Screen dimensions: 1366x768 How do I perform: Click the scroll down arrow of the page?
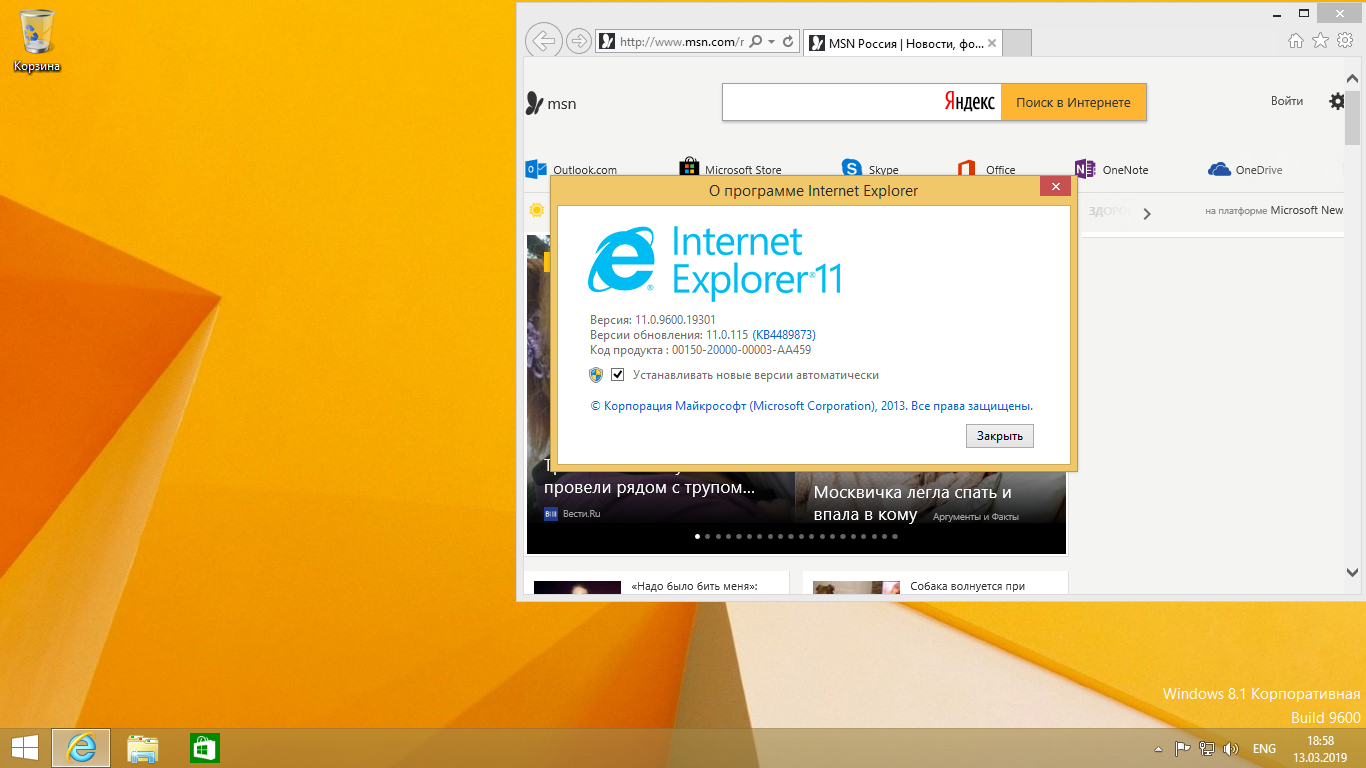tap(1352, 573)
